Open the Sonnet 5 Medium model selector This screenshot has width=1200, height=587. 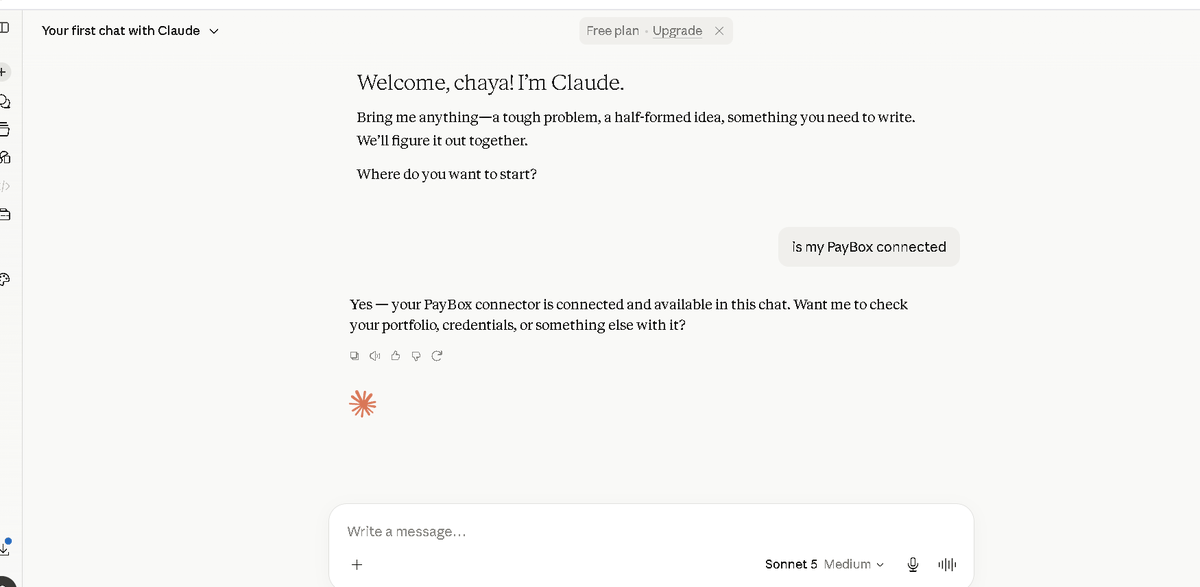pyautogui.click(x=825, y=564)
